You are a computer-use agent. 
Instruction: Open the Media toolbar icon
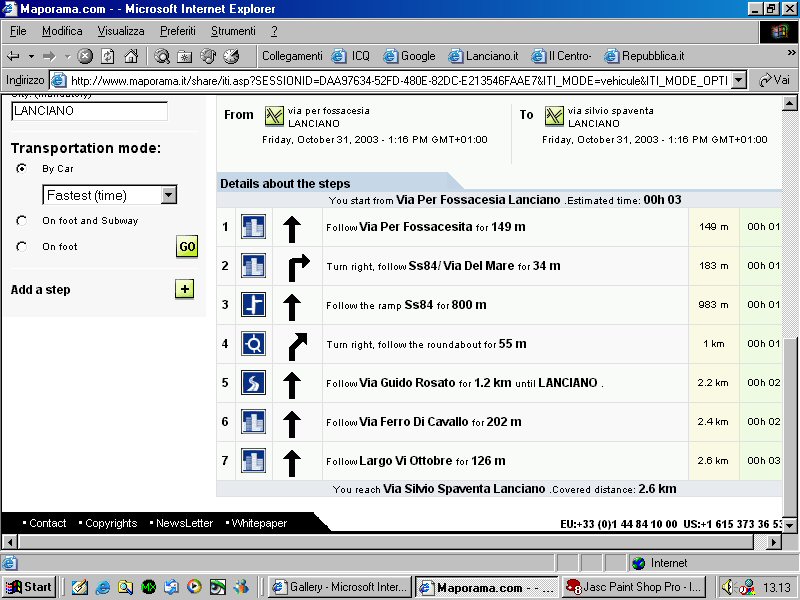tap(208, 56)
